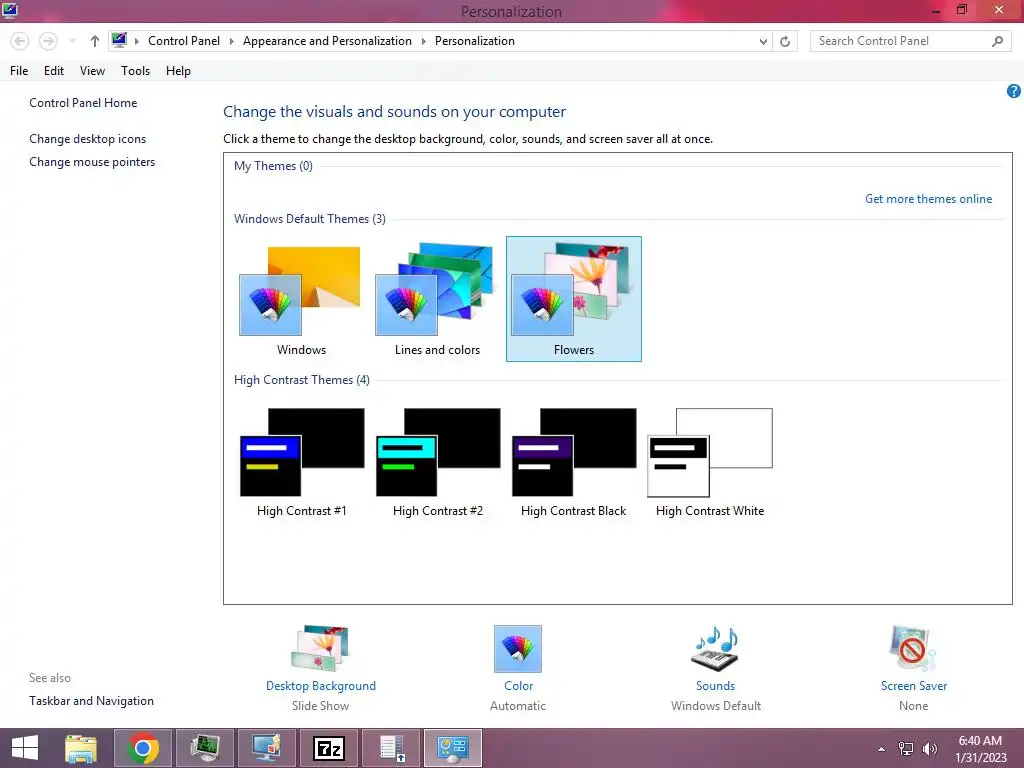The image size is (1024, 768).
Task: Open the network tray icon
Action: tap(906, 749)
